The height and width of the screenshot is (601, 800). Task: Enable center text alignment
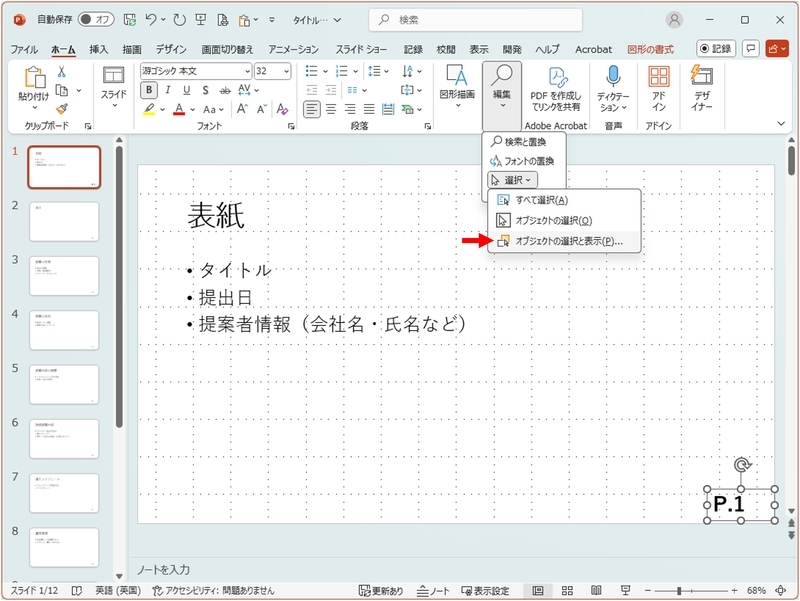(x=331, y=109)
